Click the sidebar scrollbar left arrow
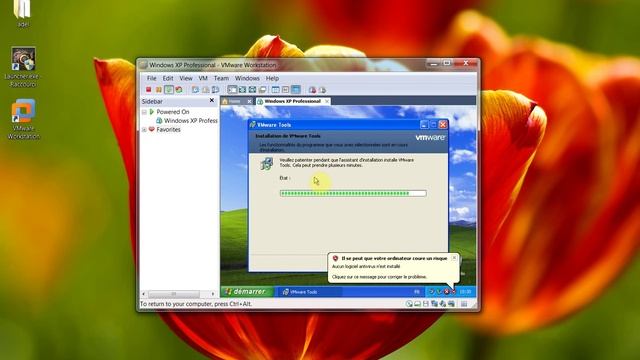 tap(143, 294)
